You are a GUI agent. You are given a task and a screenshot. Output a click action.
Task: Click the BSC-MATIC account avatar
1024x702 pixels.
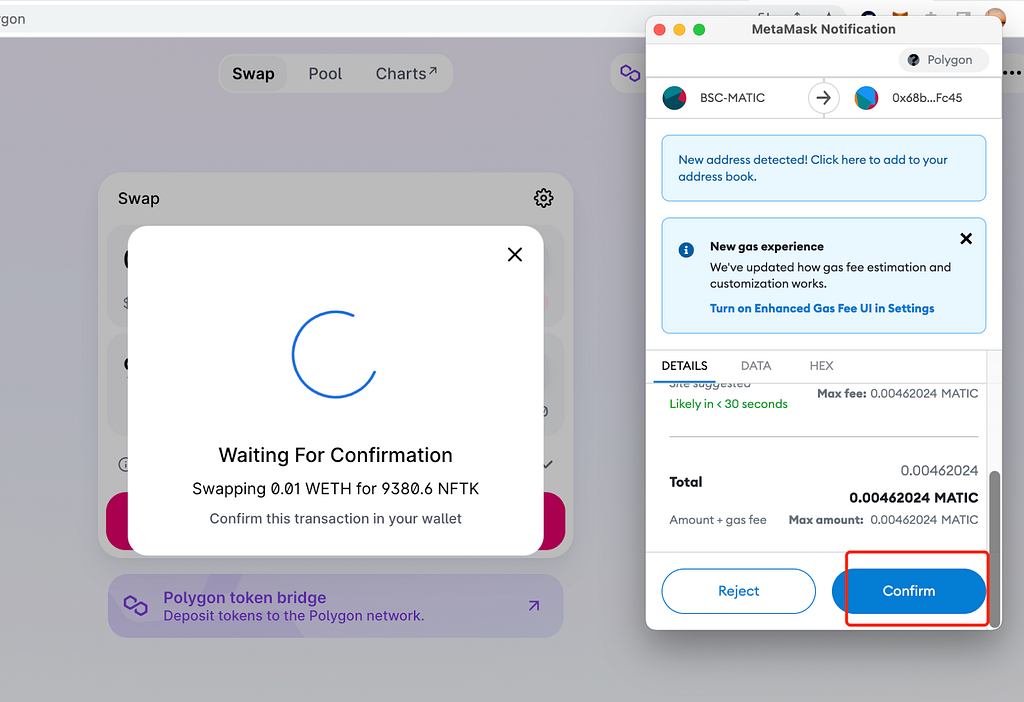(x=675, y=98)
